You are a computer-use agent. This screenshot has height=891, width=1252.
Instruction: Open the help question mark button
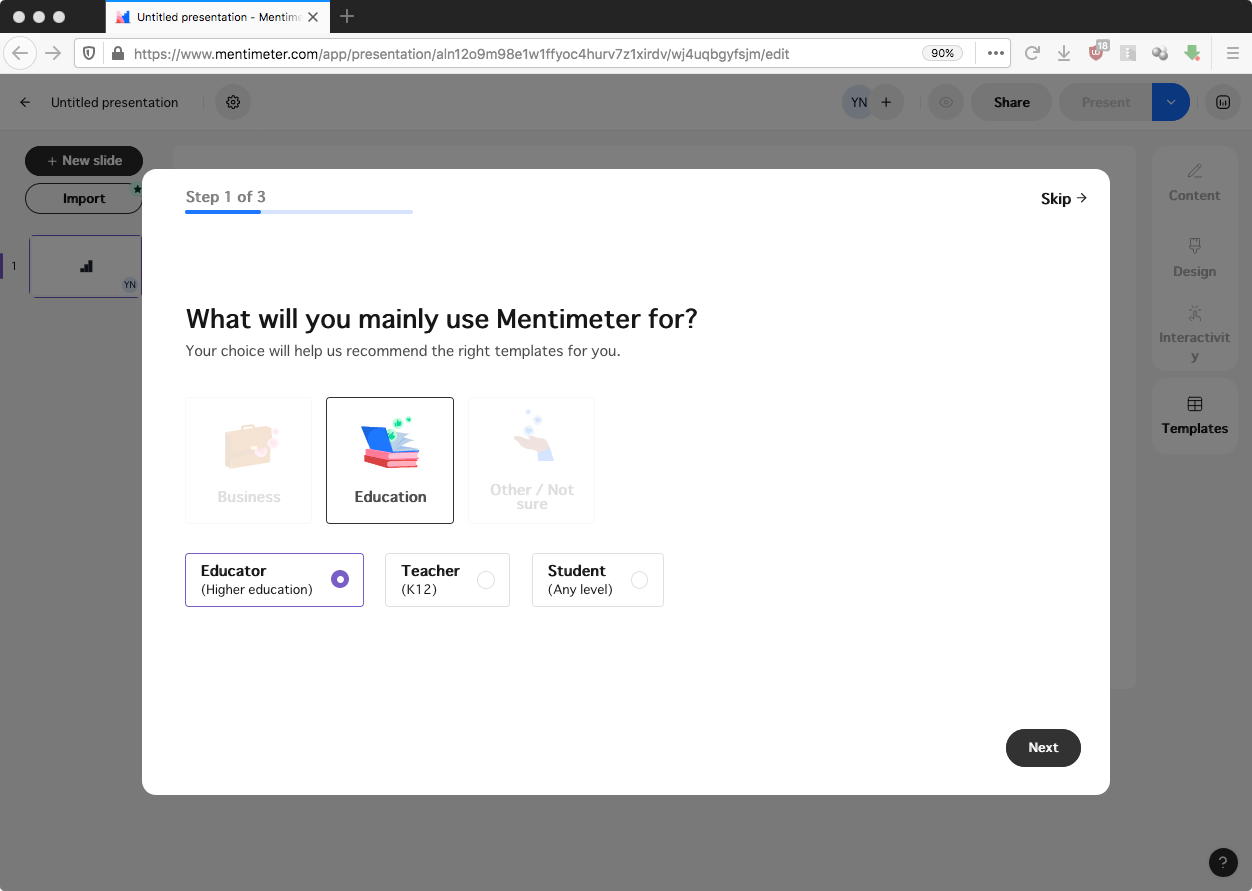pos(1223,863)
